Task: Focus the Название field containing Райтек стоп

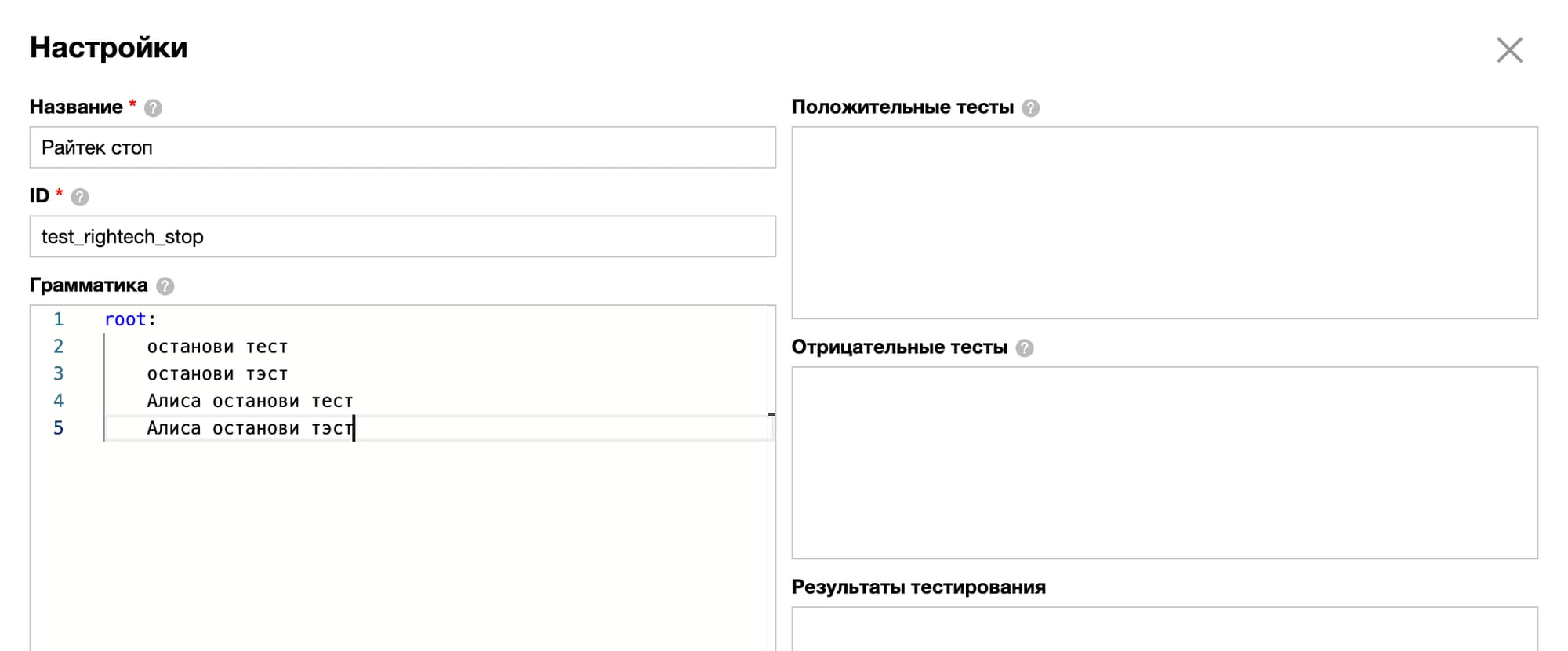Action: pos(402,147)
